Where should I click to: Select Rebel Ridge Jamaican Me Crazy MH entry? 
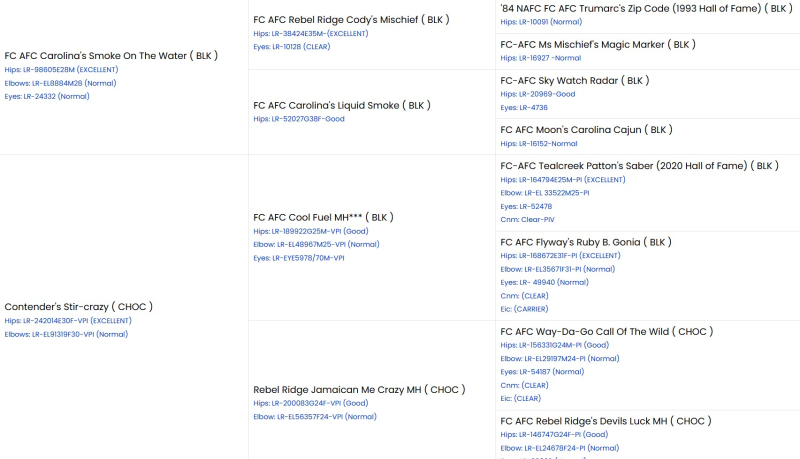pyautogui.click(x=359, y=390)
